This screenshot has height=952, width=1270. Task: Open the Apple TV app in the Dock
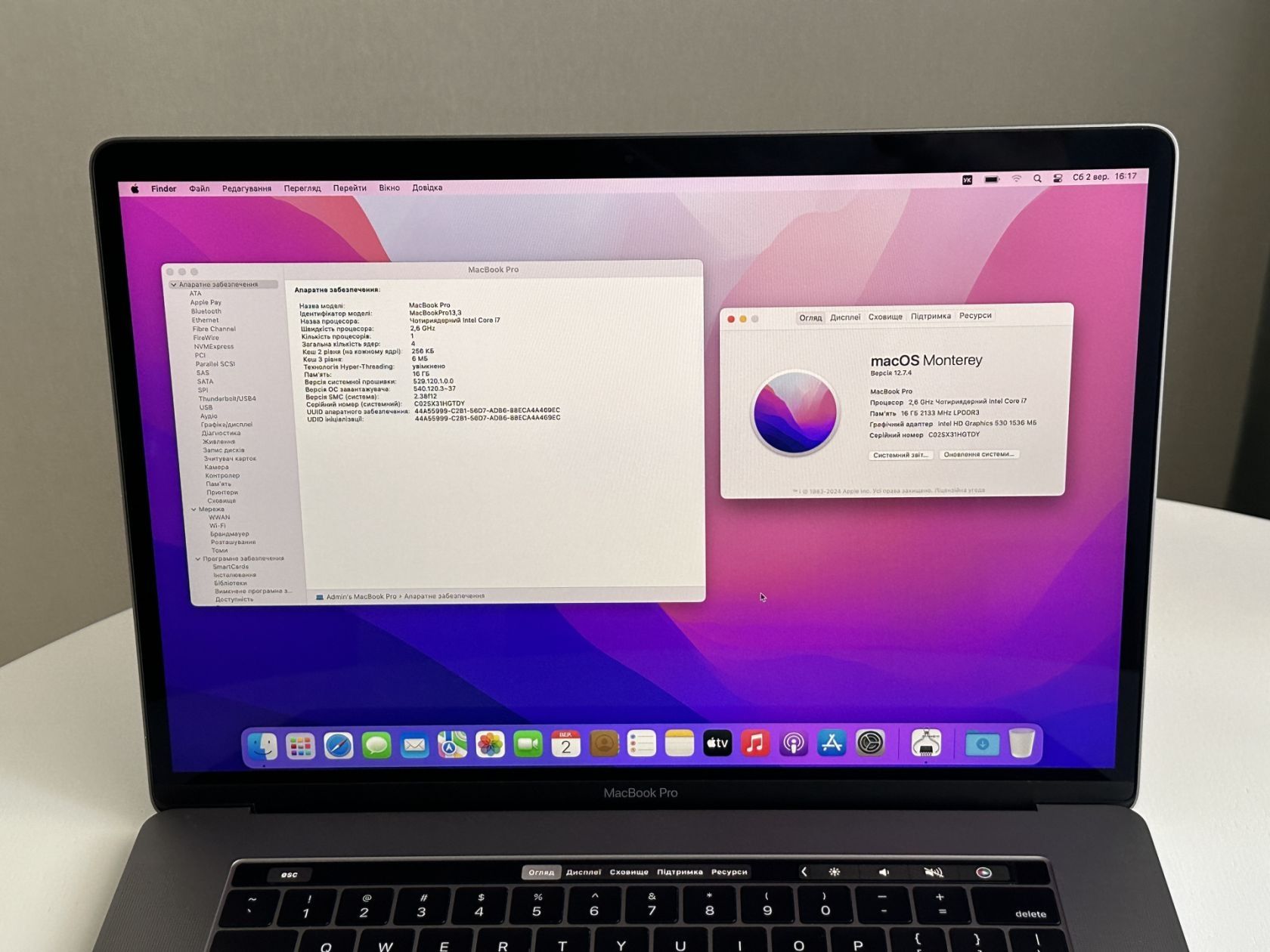pos(717,743)
